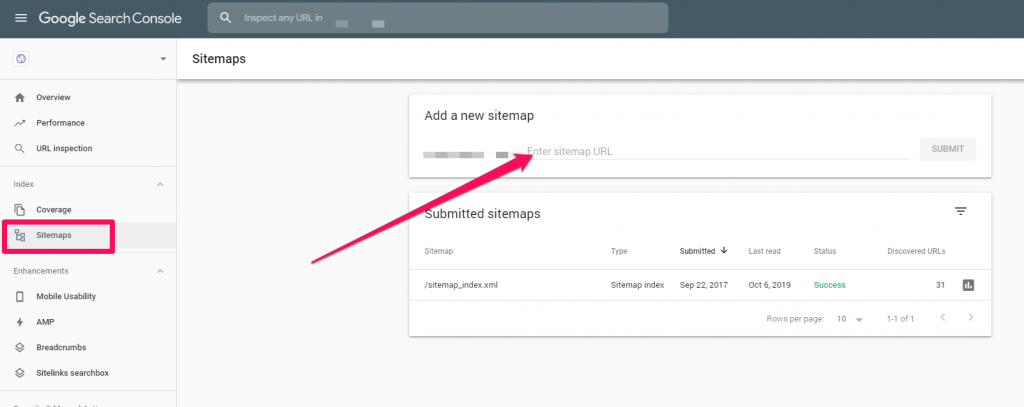Click the Sep 22, 2017 submitted date
The width and height of the screenshot is (1024, 407).
point(703,285)
